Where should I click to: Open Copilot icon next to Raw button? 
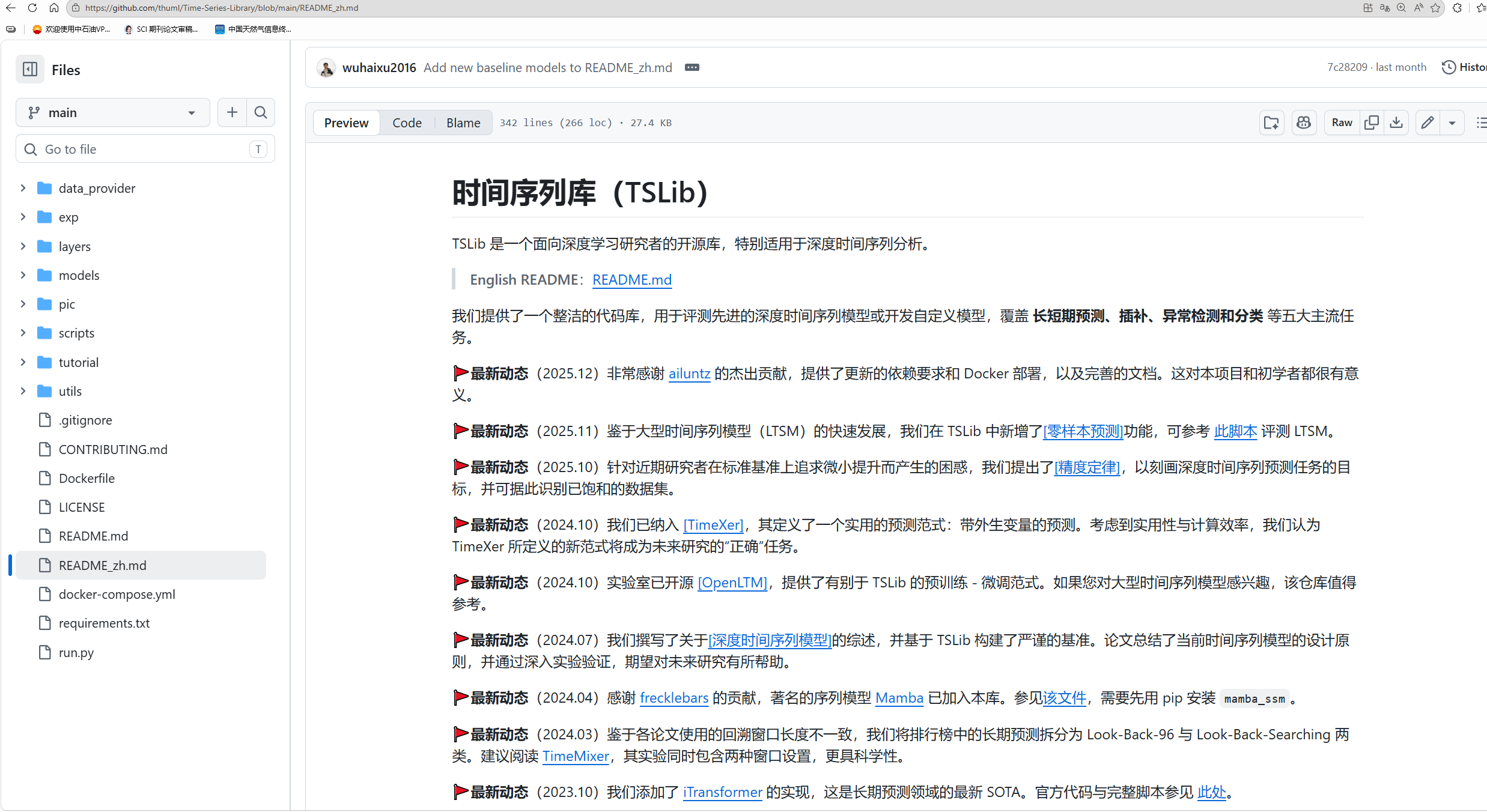click(1304, 123)
